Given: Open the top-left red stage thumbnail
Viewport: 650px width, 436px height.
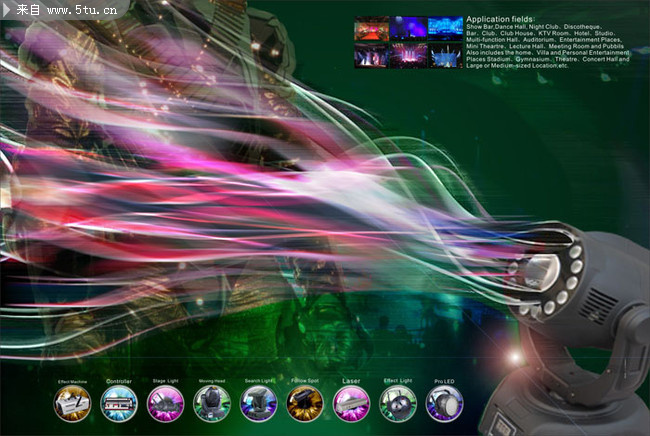Looking at the screenshot, I should pos(372,28).
